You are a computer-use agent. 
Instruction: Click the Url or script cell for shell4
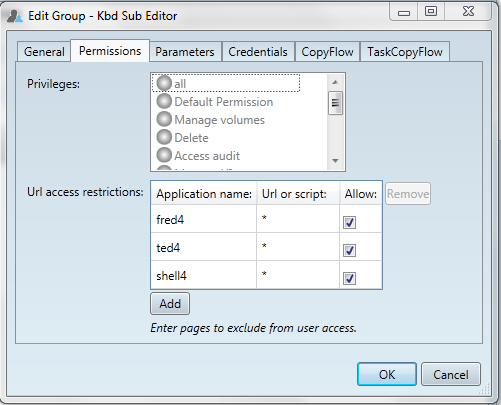[x=298, y=275]
